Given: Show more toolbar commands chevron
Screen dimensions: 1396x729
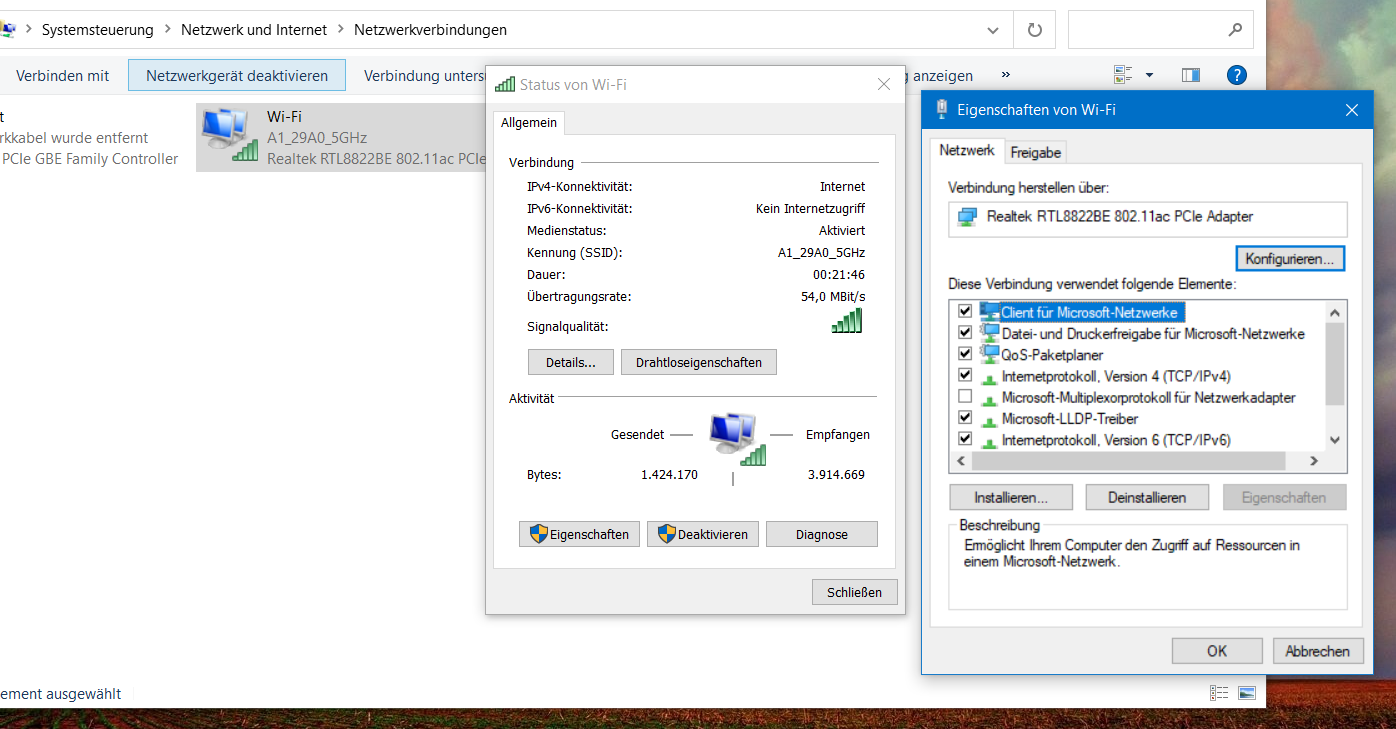Looking at the screenshot, I should (1005, 75).
